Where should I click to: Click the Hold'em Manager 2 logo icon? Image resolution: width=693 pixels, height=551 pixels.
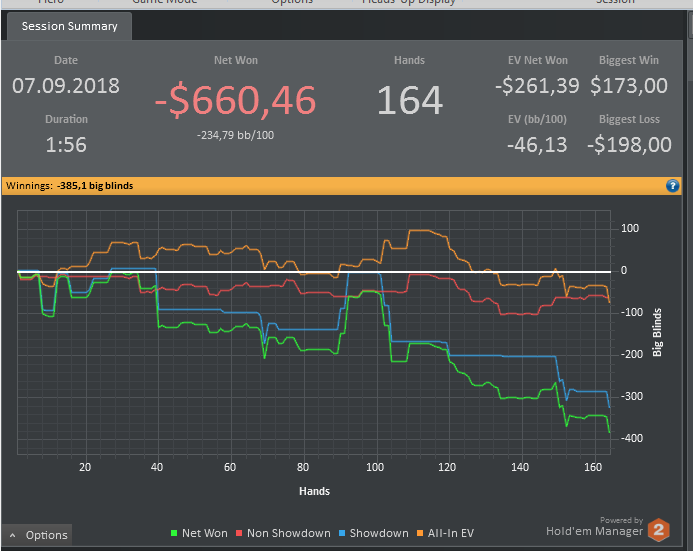pos(659,529)
